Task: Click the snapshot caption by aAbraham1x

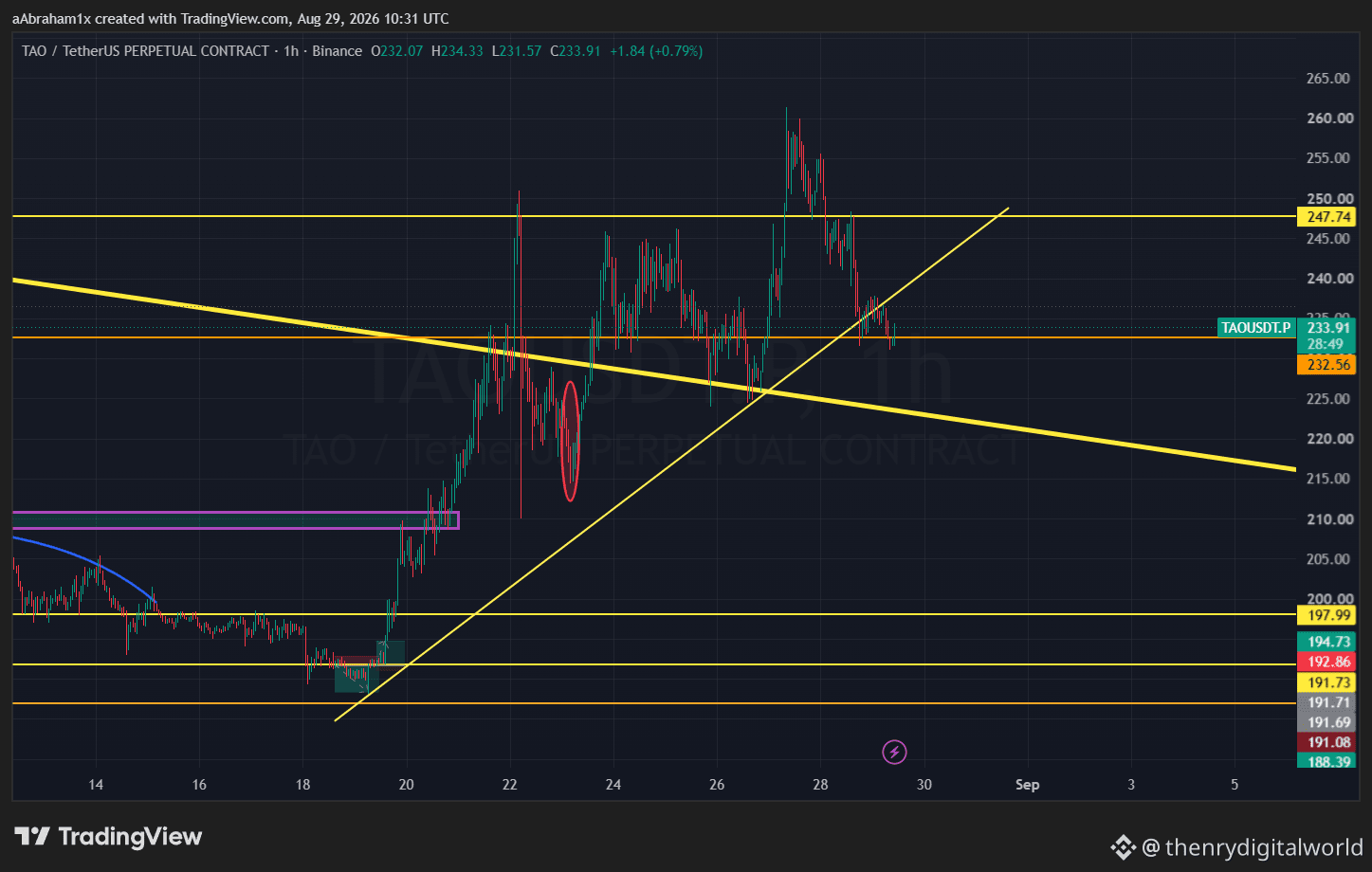Action: click(230, 19)
